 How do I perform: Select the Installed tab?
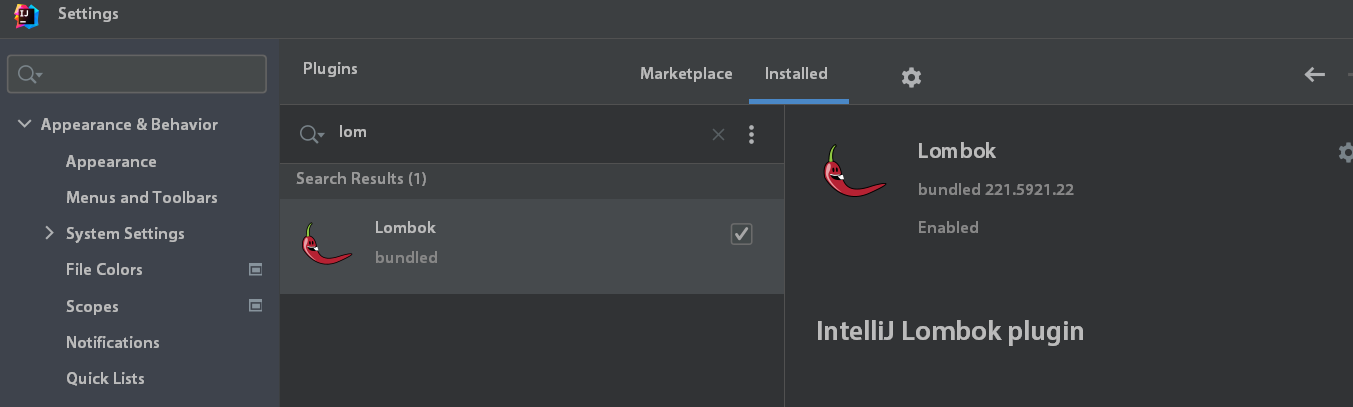[796, 74]
